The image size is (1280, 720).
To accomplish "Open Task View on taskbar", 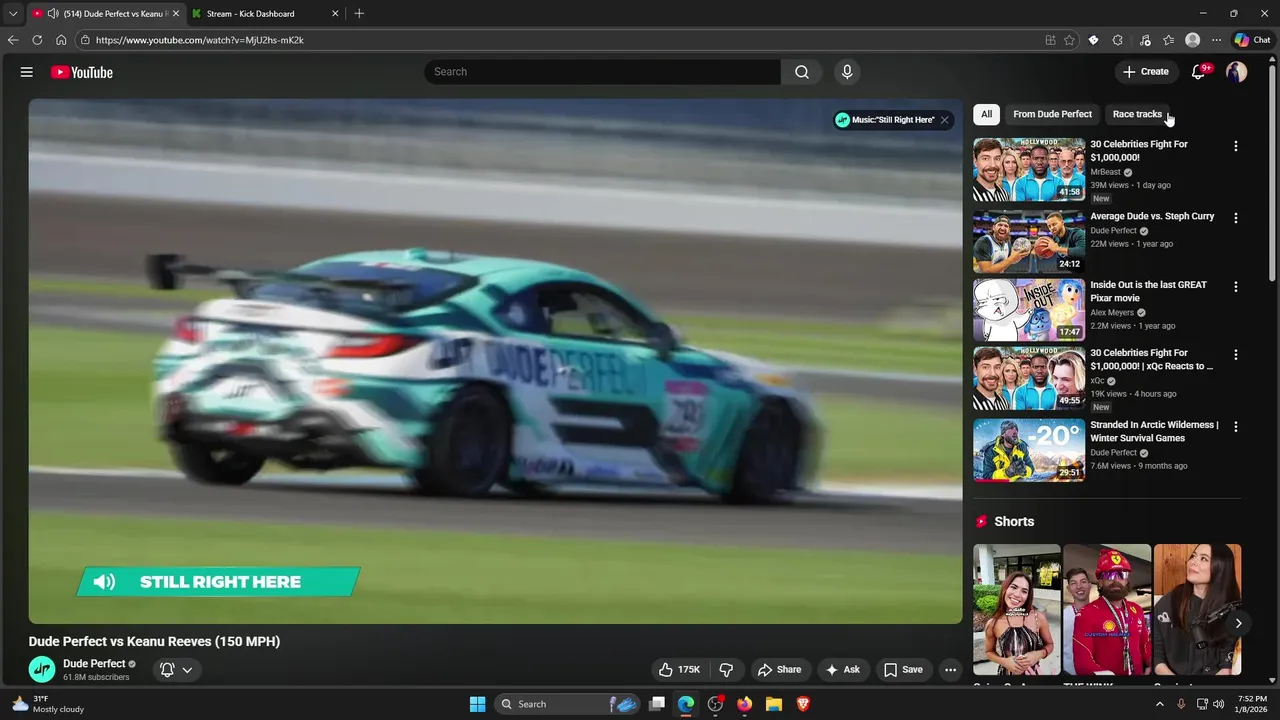I will pyautogui.click(x=657, y=704).
